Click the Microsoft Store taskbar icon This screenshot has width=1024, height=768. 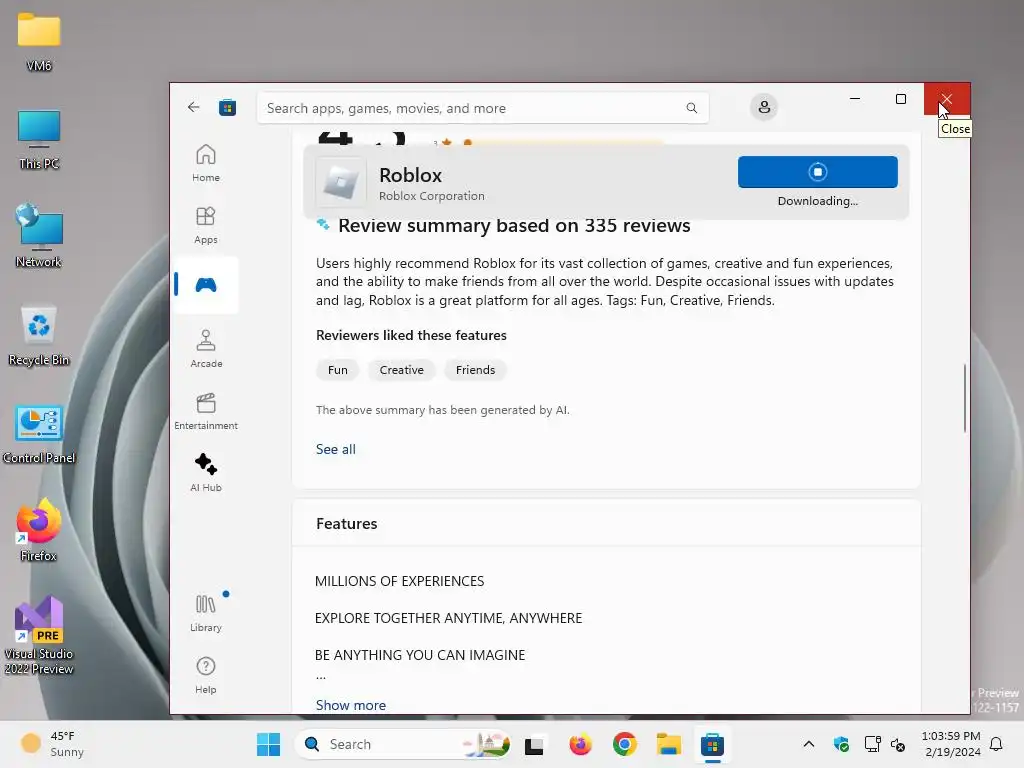712,744
